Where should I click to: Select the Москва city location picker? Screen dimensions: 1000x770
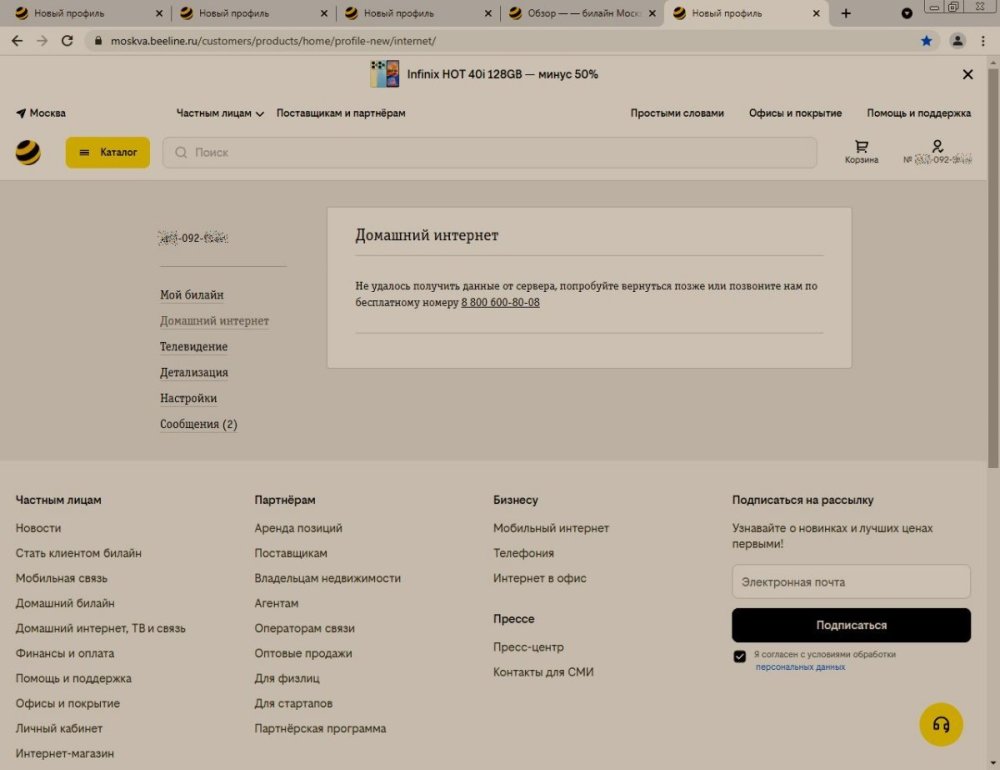pos(41,114)
